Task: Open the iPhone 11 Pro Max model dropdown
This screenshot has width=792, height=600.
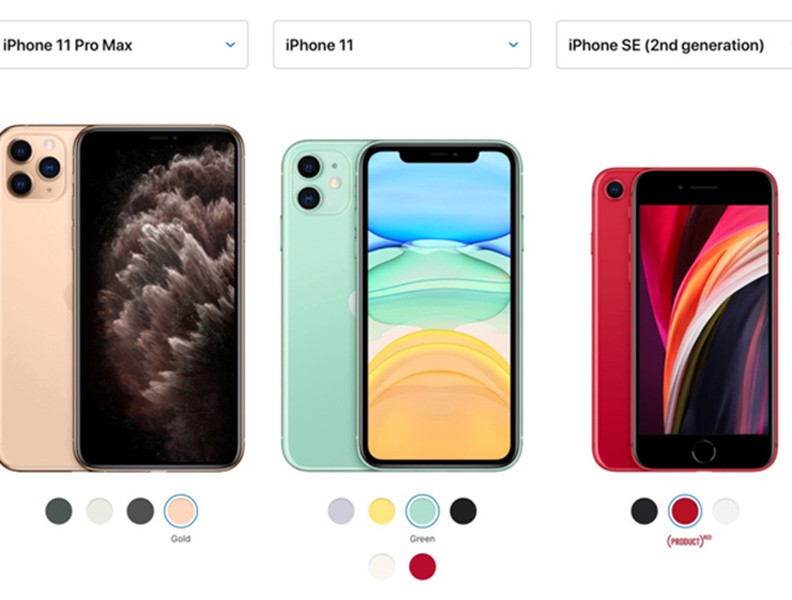Action: [x=124, y=45]
